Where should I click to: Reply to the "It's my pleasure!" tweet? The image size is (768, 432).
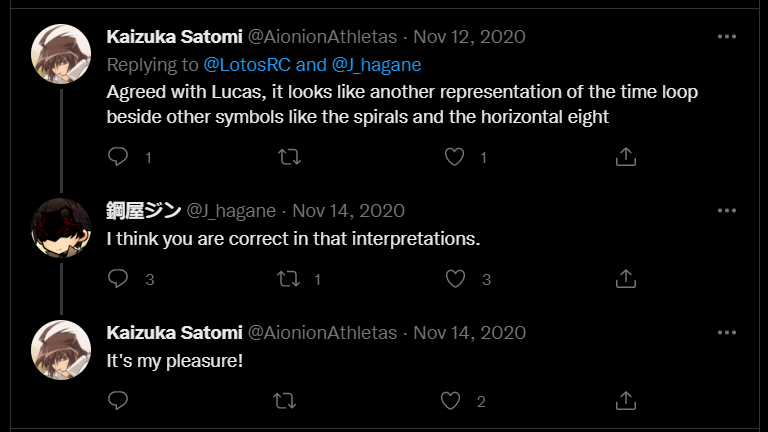point(118,401)
